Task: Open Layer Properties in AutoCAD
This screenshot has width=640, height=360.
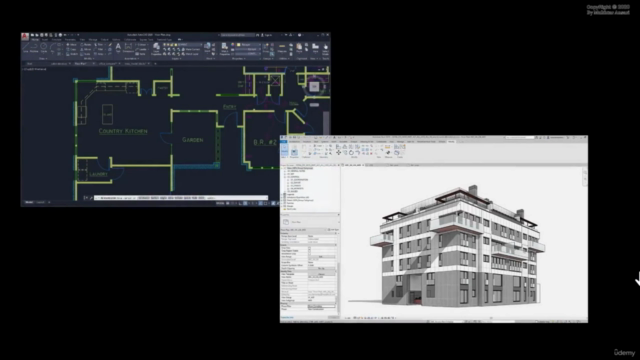Action: click(x=156, y=49)
